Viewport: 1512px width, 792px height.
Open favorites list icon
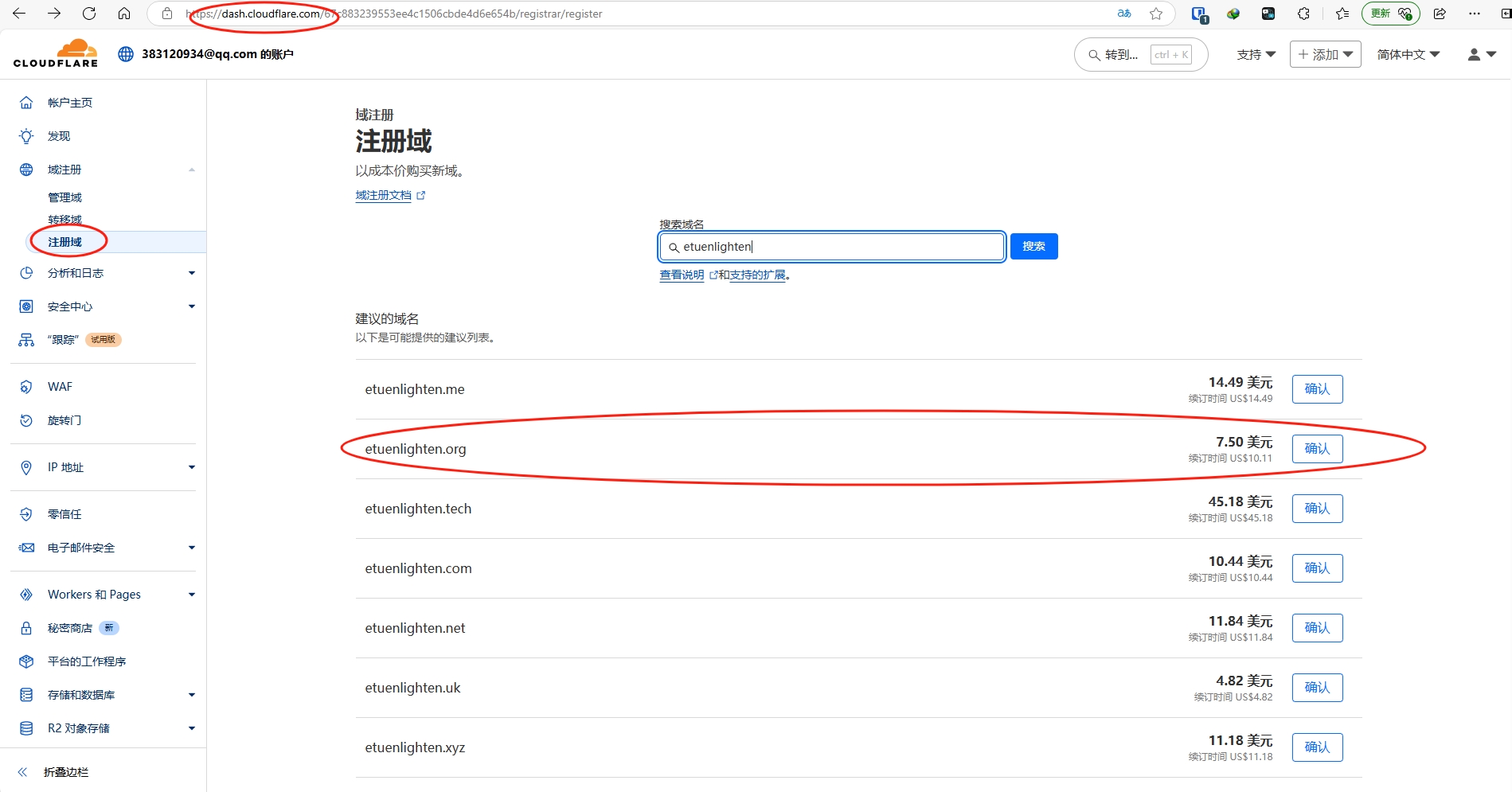(1342, 14)
